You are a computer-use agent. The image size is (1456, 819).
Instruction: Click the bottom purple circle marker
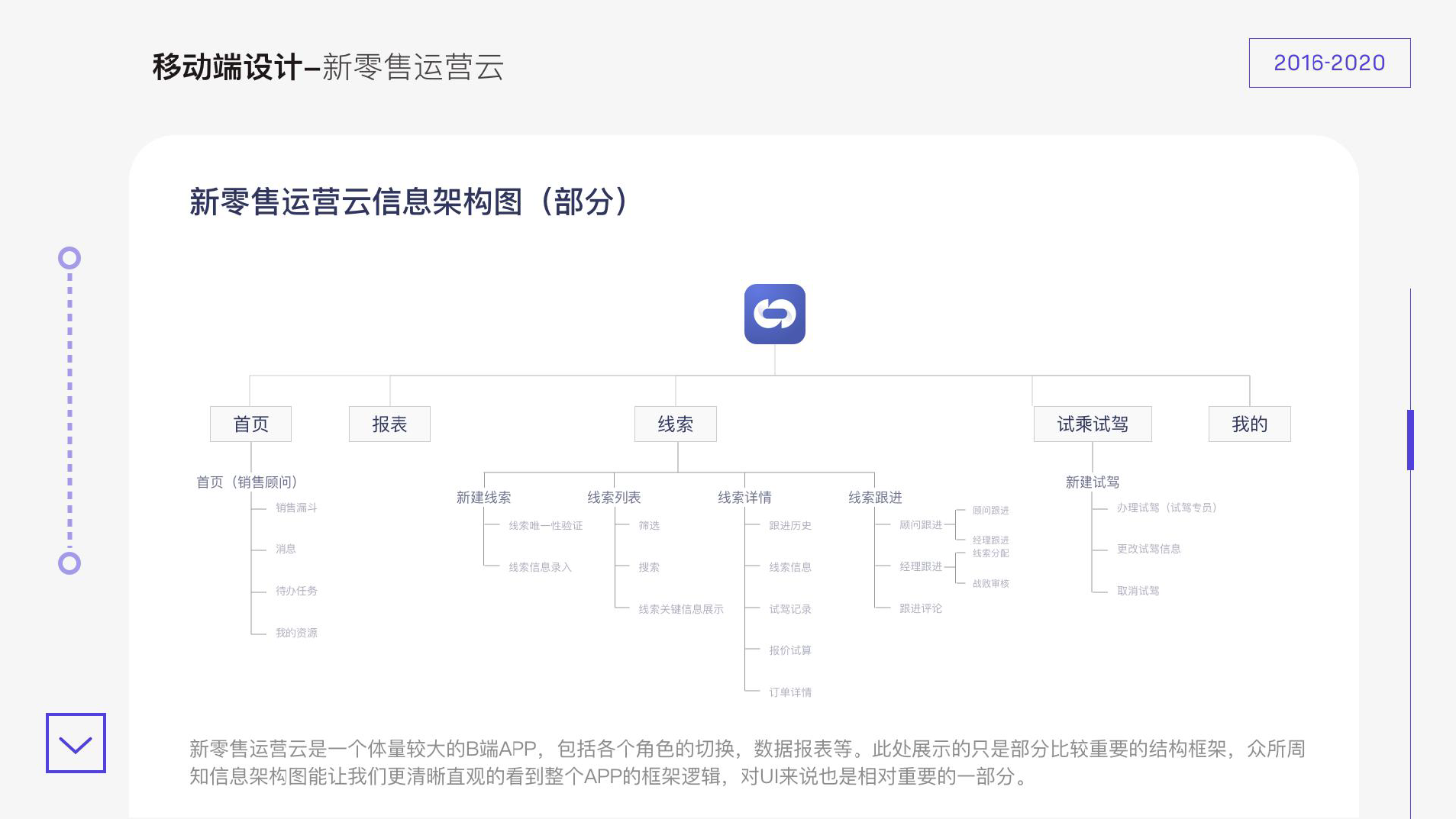pos(69,563)
